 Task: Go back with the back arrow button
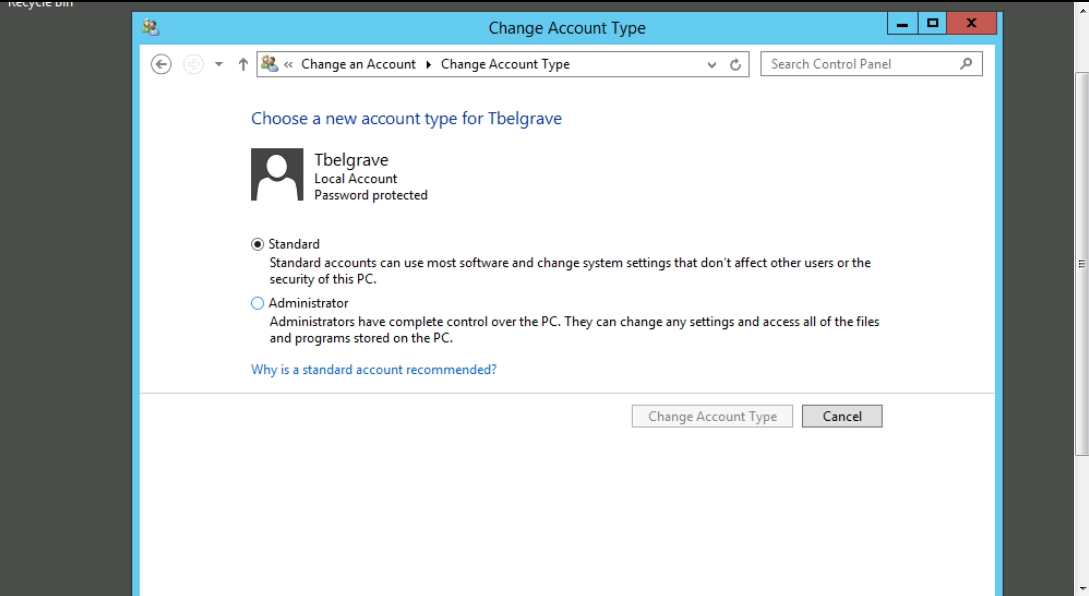point(161,65)
